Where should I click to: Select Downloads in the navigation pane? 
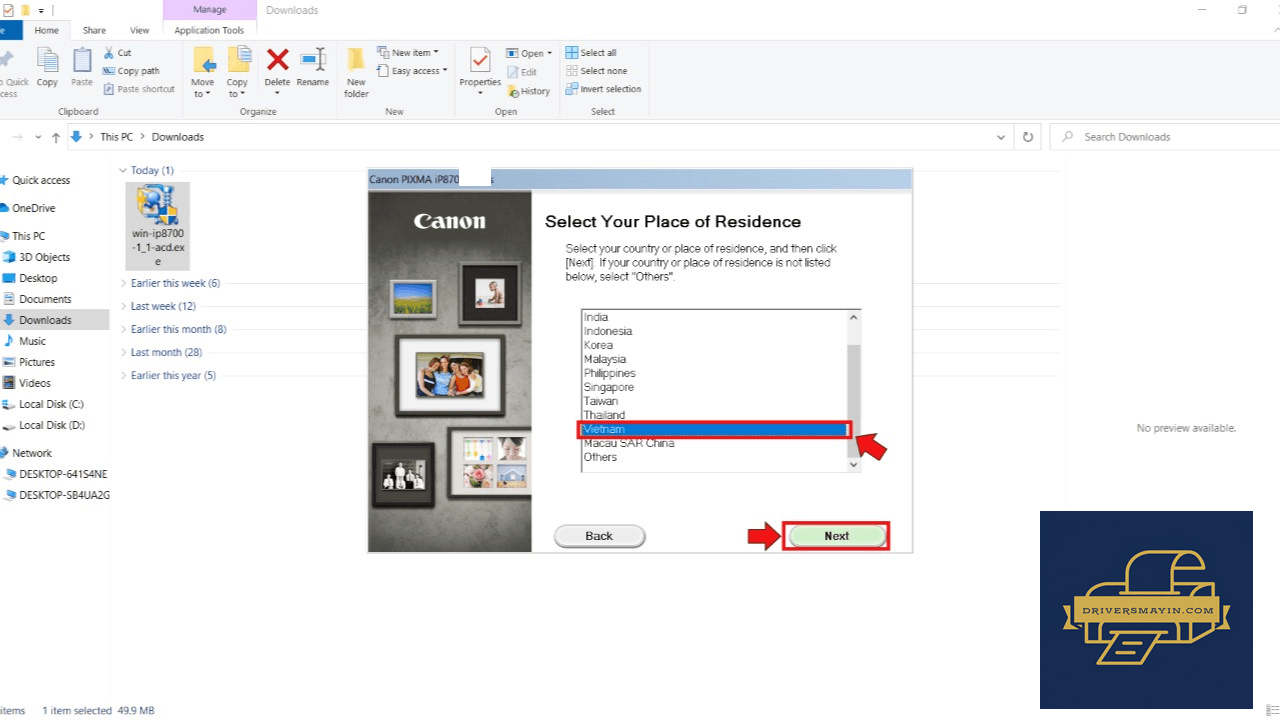[55, 320]
